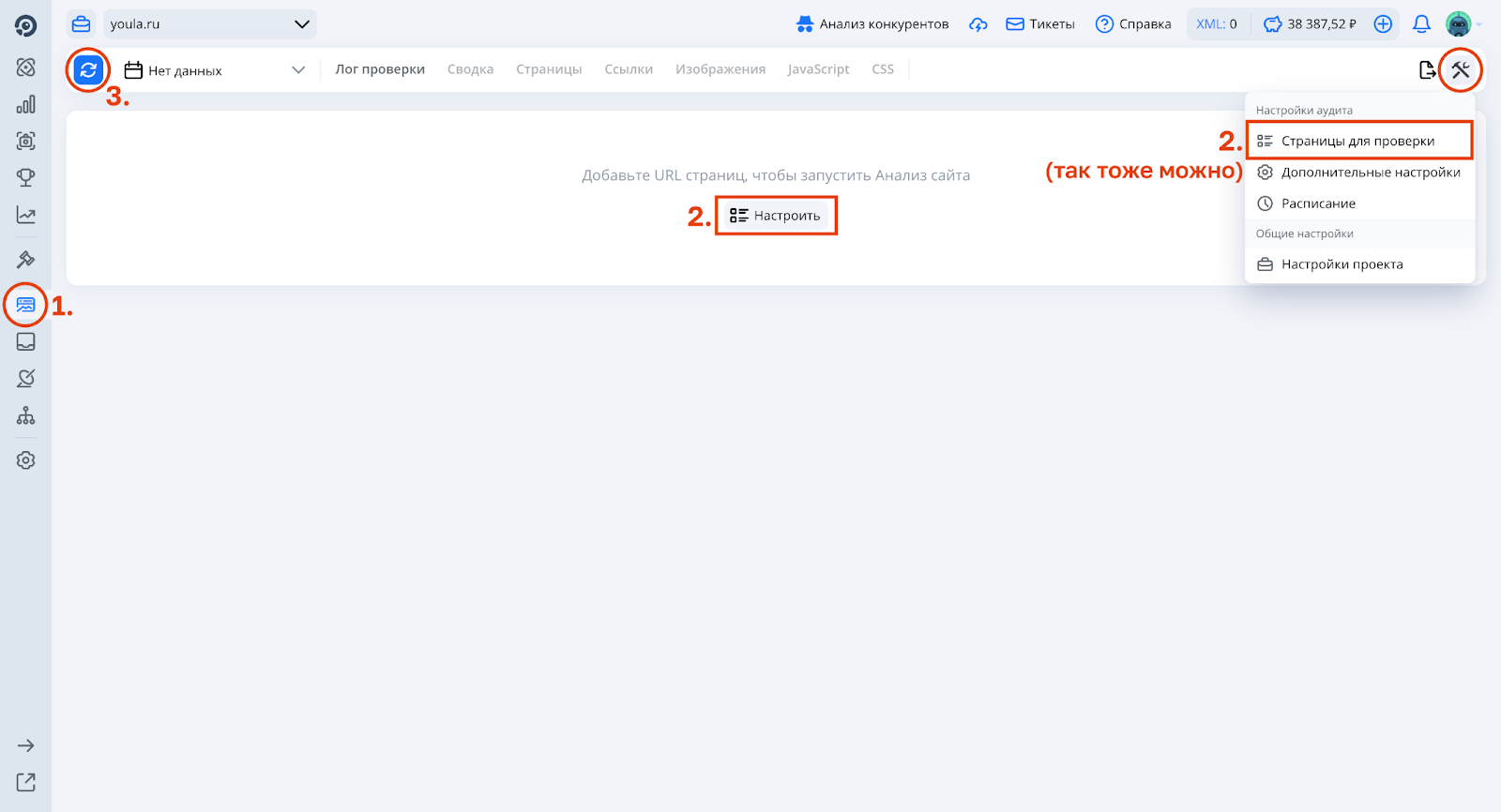Click the plus icon to add balance
Image resolution: width=1501 pixels, height=812 pixels.
(1383, 24)
